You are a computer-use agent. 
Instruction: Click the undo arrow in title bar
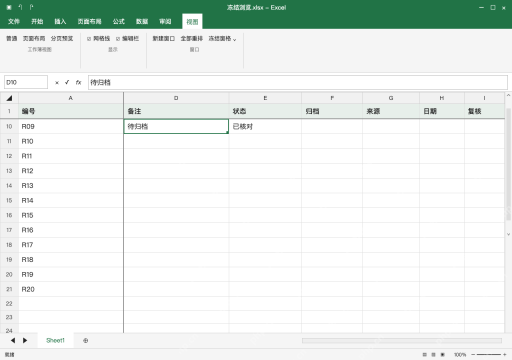(20, 7)
